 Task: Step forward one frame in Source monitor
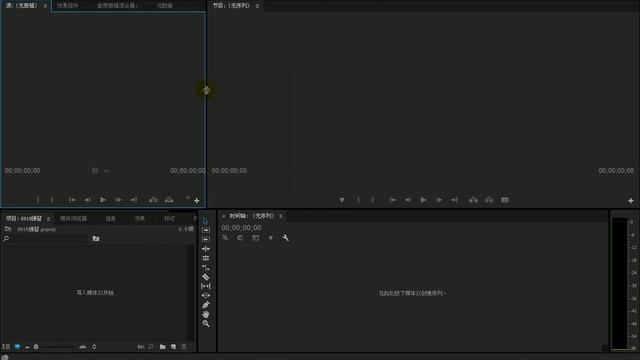tap(118, 200)
